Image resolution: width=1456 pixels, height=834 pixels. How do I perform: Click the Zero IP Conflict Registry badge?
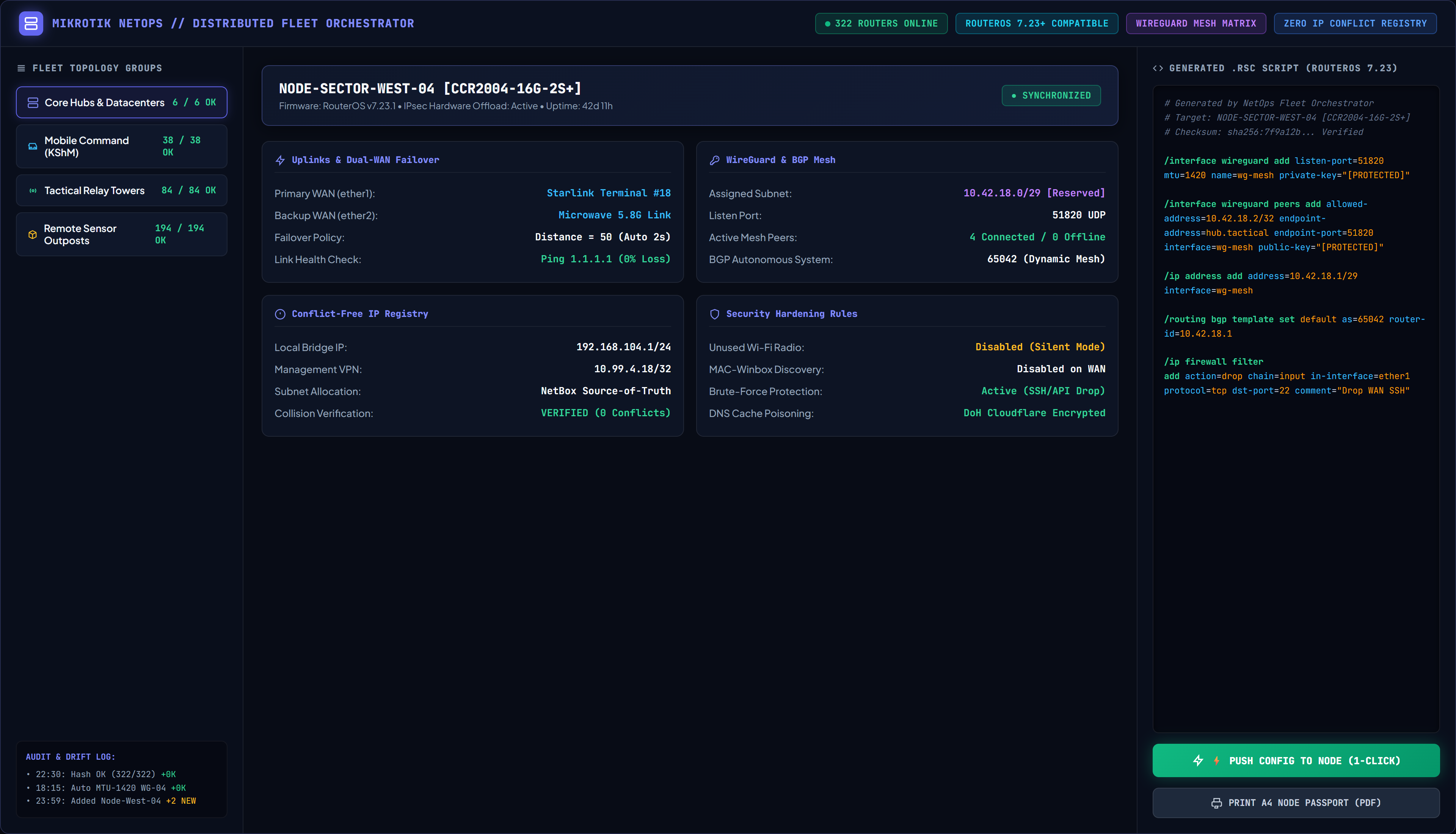click(1355, 24)
